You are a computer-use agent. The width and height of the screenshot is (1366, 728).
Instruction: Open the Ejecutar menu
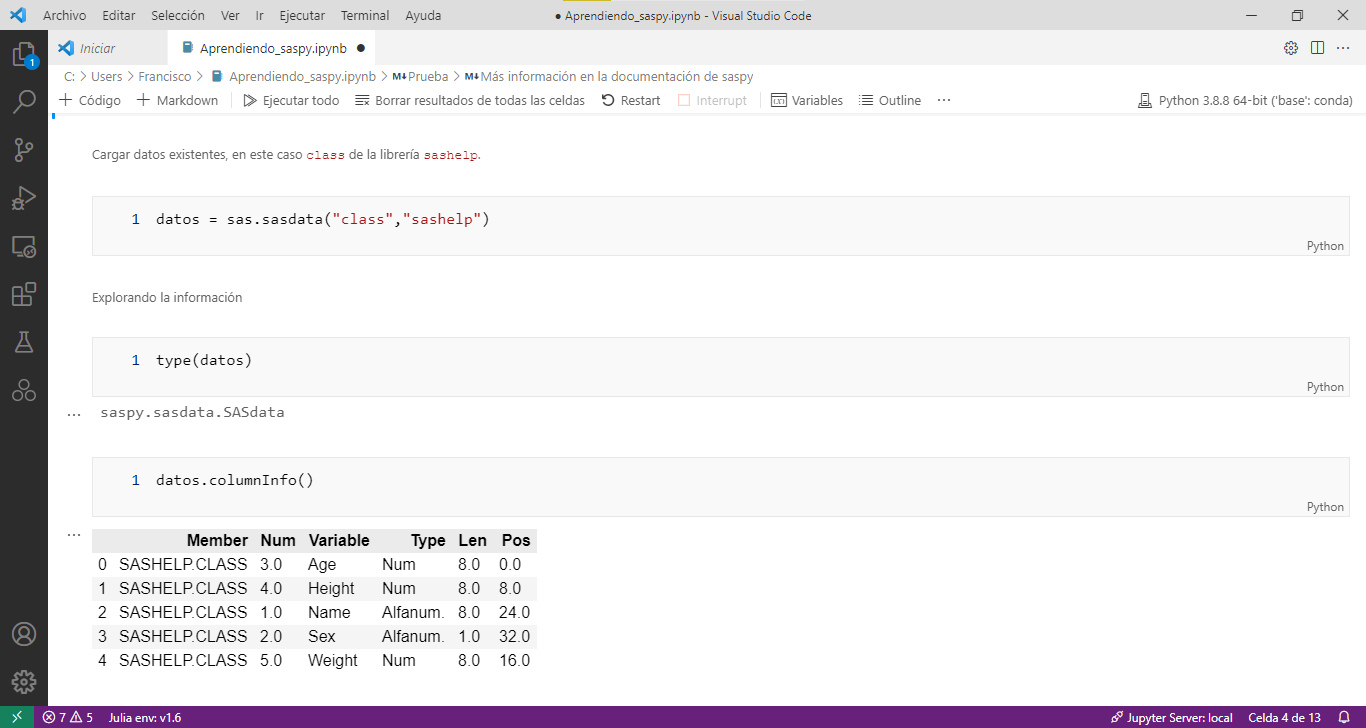click(302, 16)
